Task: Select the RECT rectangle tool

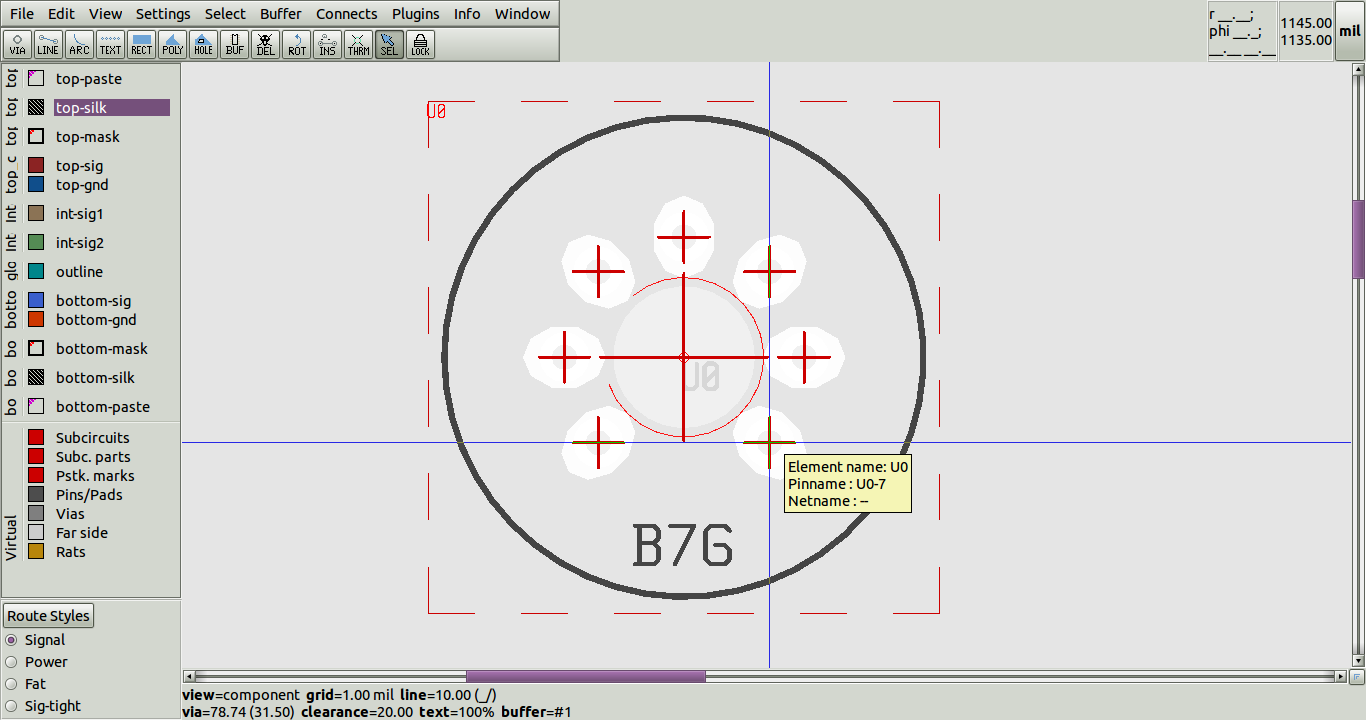Action: (x=141, y=45)
